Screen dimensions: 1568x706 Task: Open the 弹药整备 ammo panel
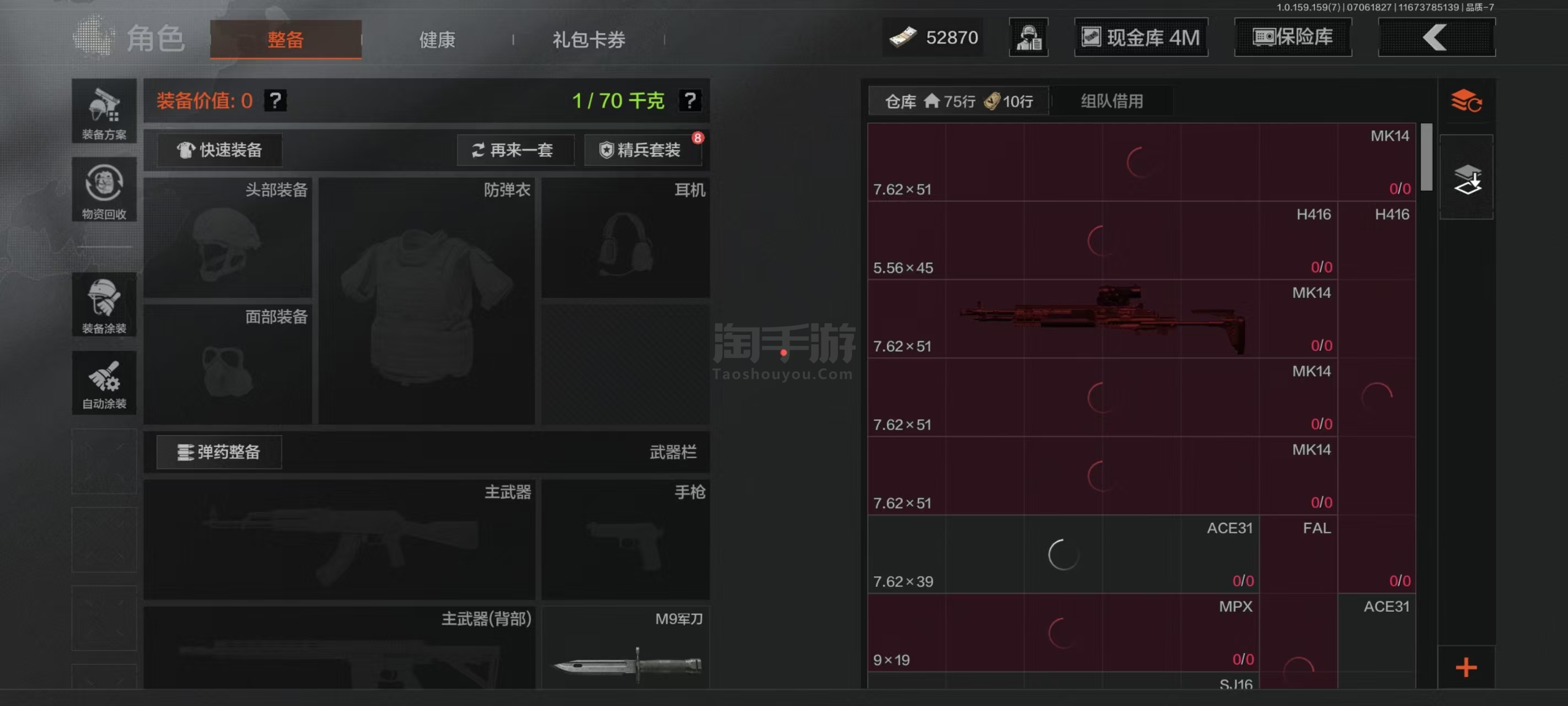pyautogui.click(x=219, y=452)
